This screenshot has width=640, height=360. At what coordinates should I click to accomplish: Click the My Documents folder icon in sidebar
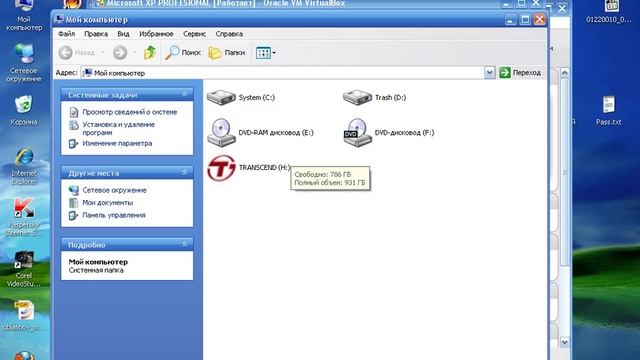tap(73, 202)
